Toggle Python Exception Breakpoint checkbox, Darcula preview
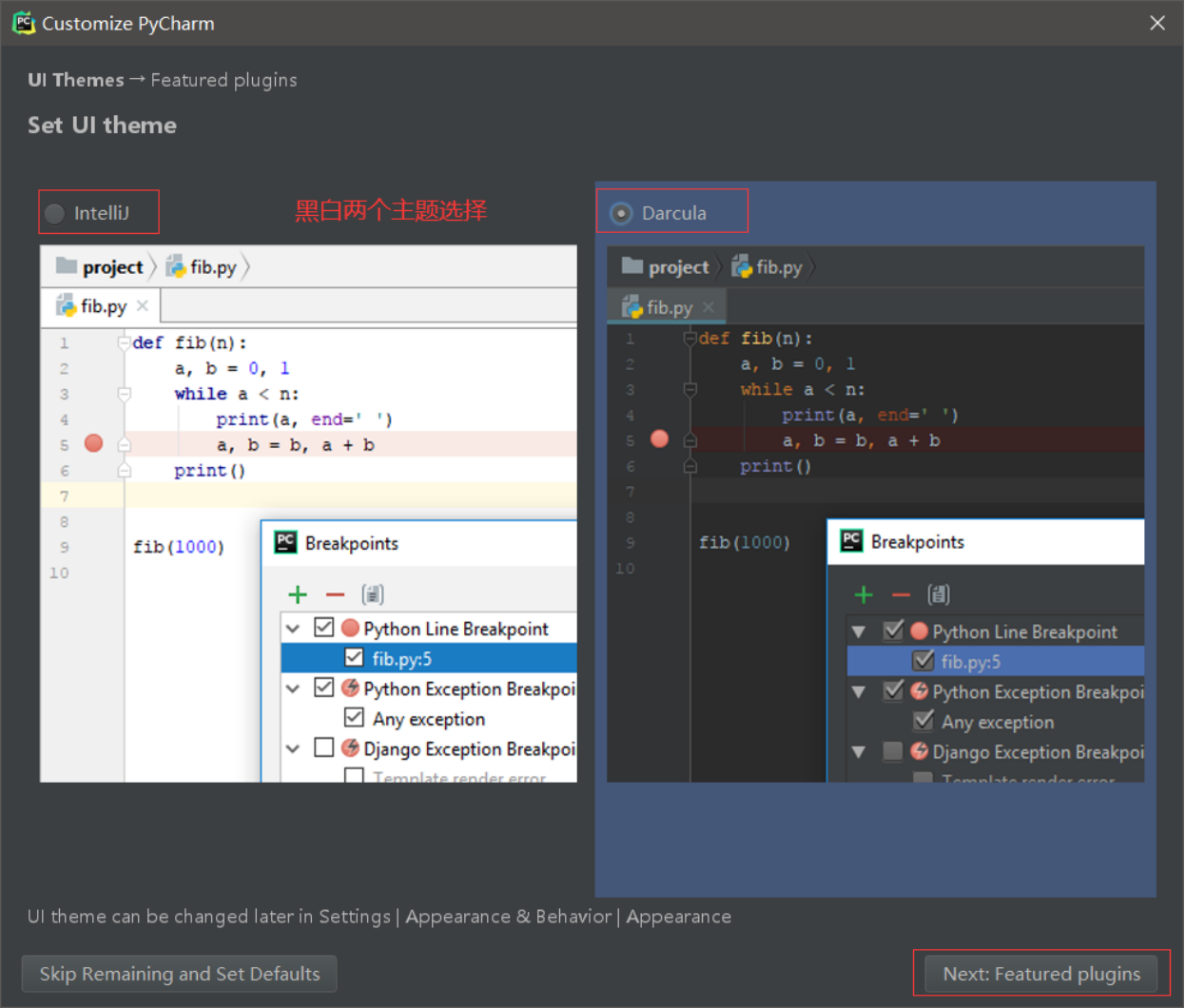The image size is (1185, 1008). coord(893,690)
